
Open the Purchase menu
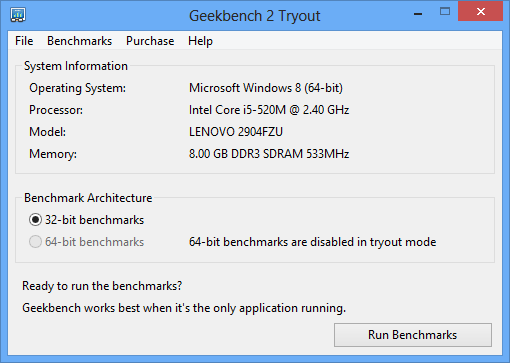click(x=150, y=41)
